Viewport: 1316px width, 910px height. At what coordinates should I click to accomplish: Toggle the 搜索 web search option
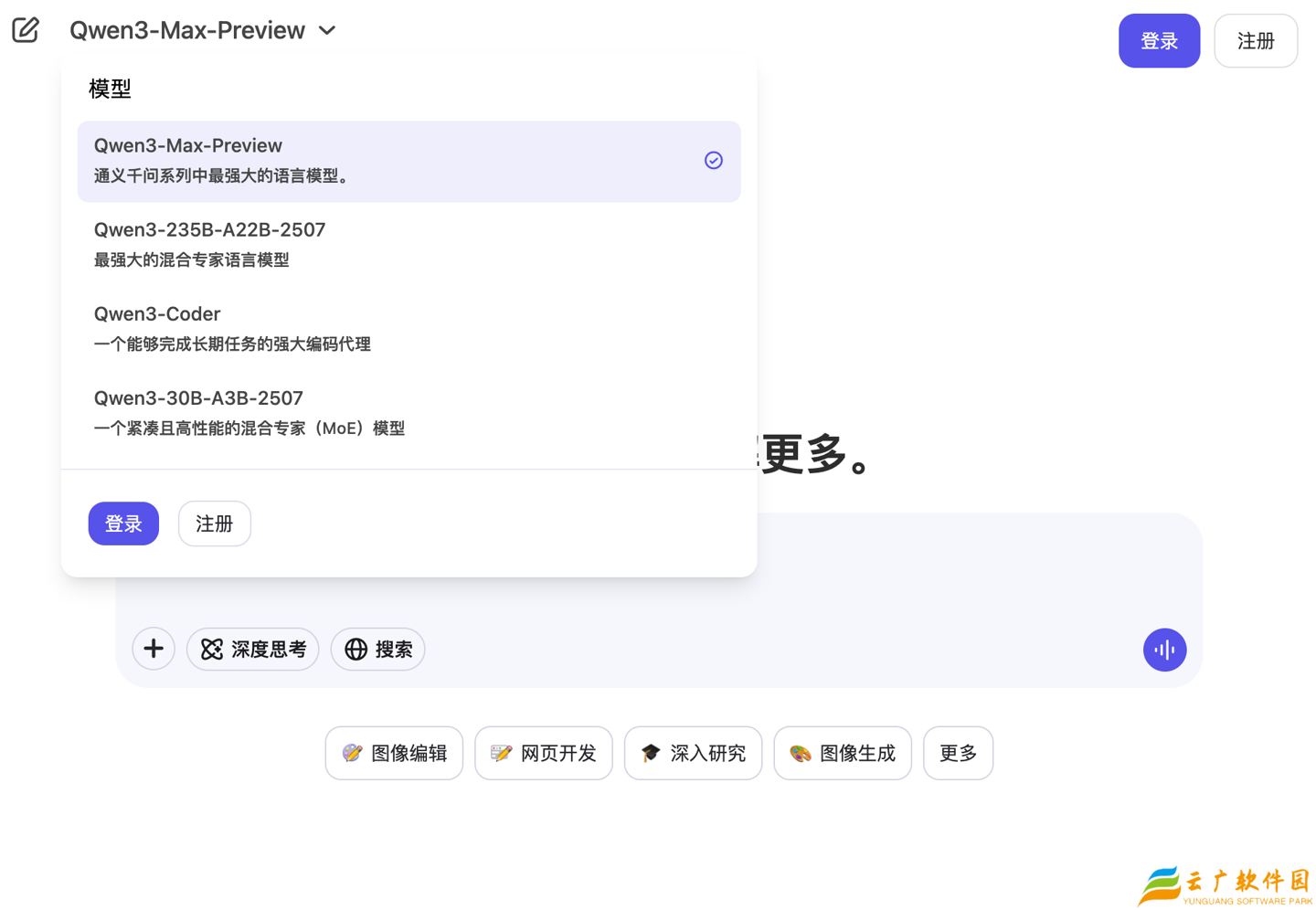click(378, 649)
